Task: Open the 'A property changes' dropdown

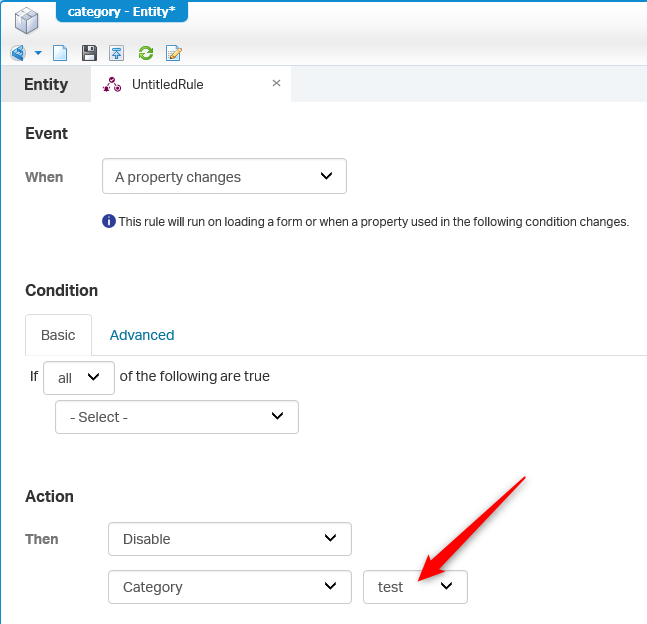Action: point(224,176)
